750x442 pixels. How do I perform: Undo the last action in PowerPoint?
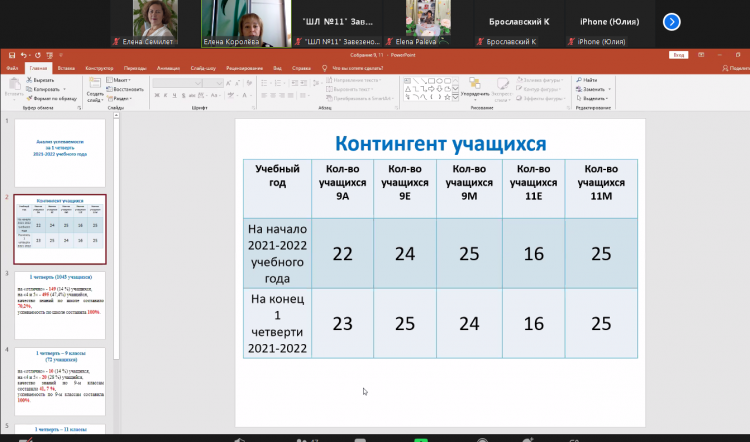23,55
